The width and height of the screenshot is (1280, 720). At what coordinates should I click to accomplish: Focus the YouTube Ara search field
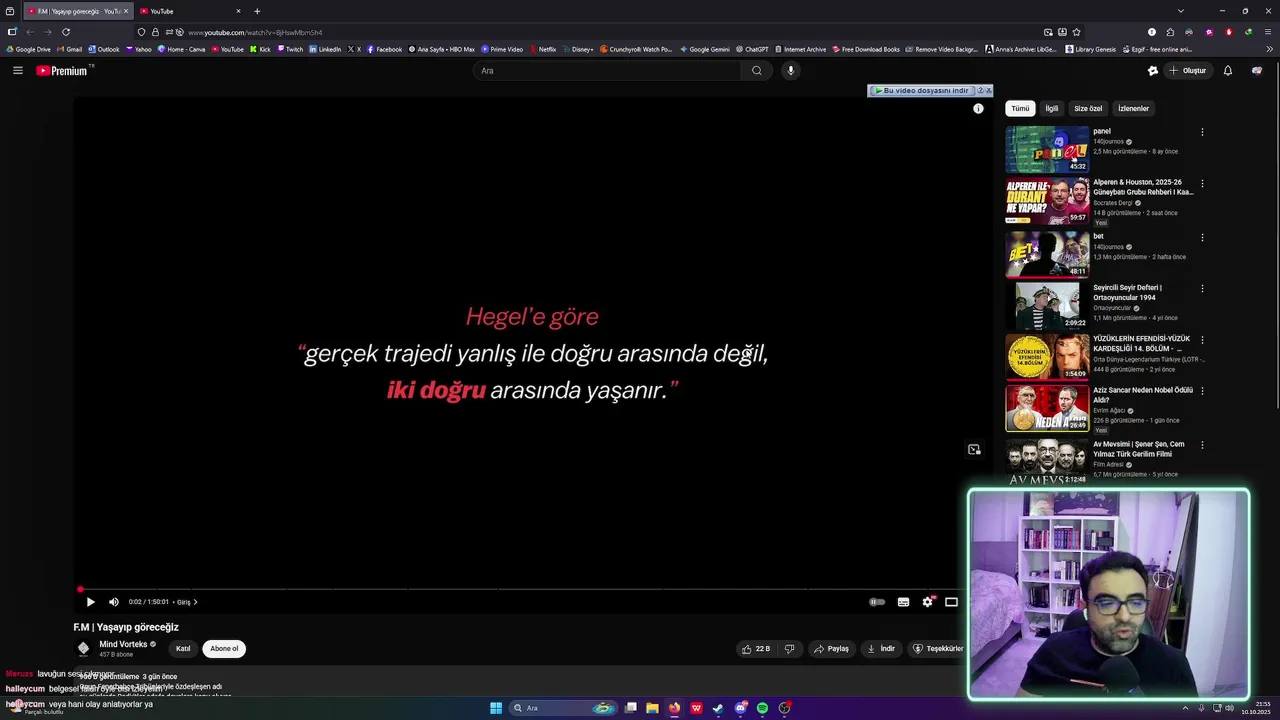pyautogui.click(x=607, y=70)
